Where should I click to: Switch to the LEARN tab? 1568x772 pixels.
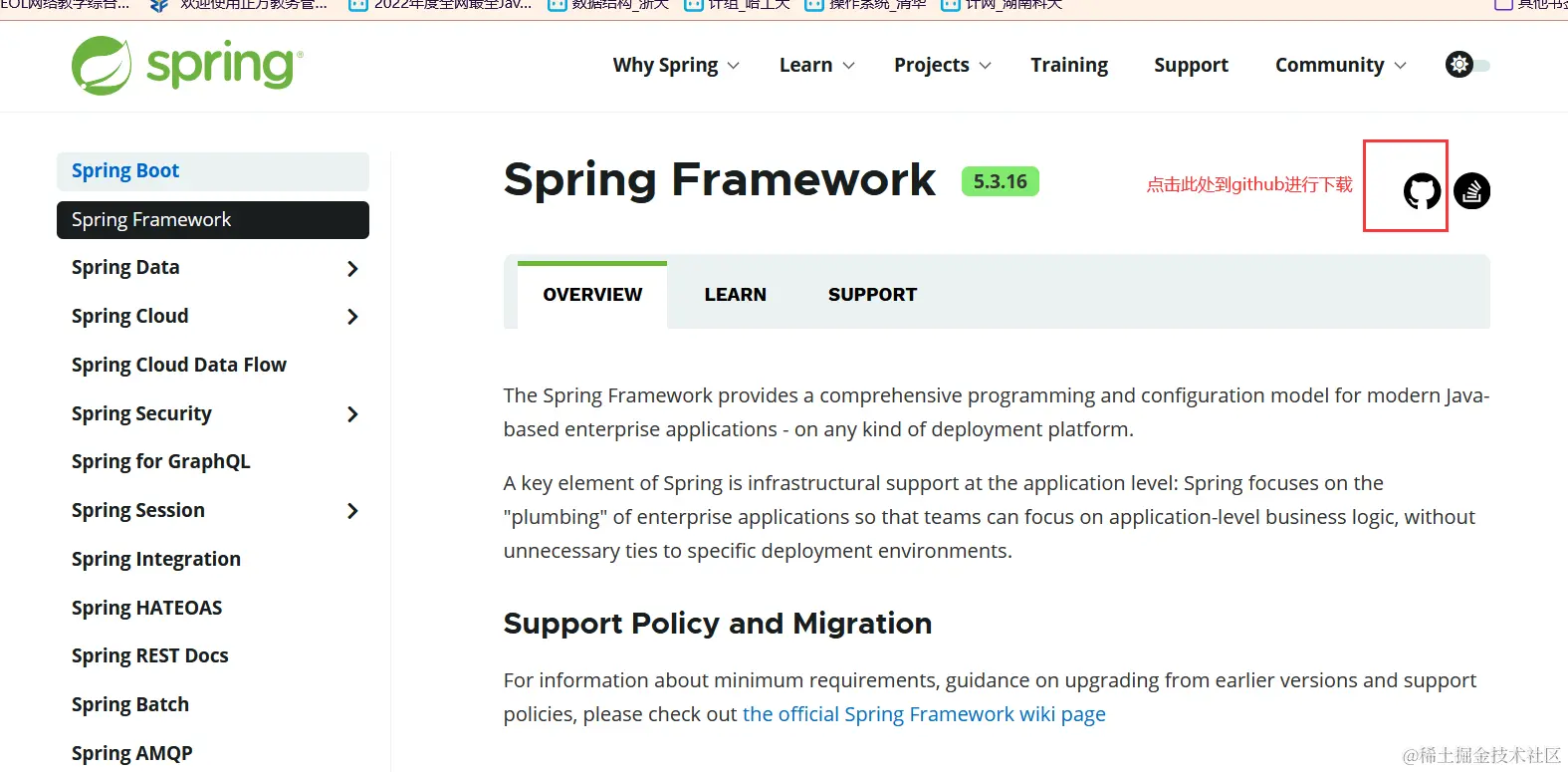pos(736,295)
